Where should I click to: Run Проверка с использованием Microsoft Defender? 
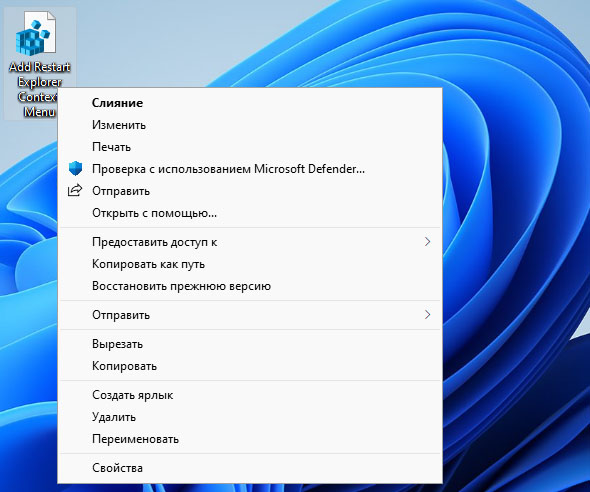(x=250, y=169)
